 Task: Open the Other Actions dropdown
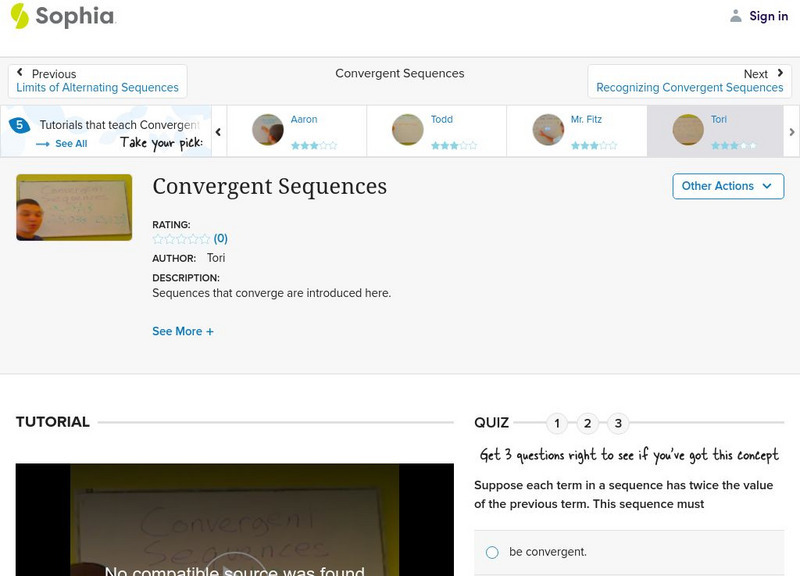tap(727, 186)
